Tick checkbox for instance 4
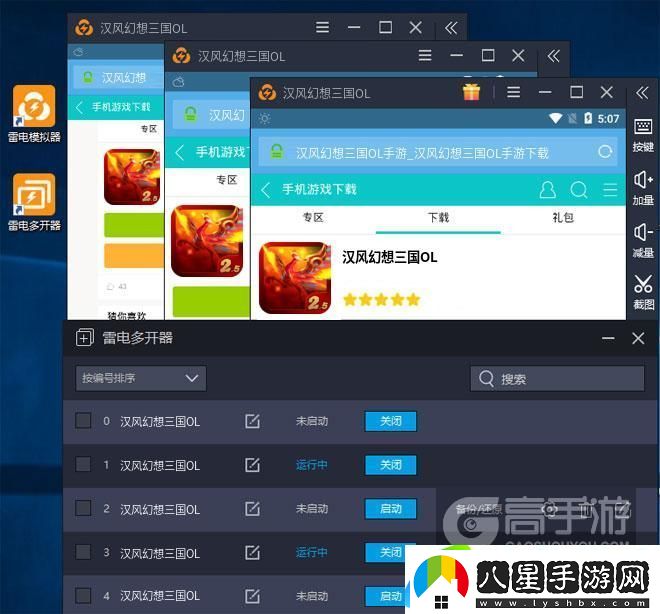This screenshot has width=660, height=614. (x=83, y=595)
